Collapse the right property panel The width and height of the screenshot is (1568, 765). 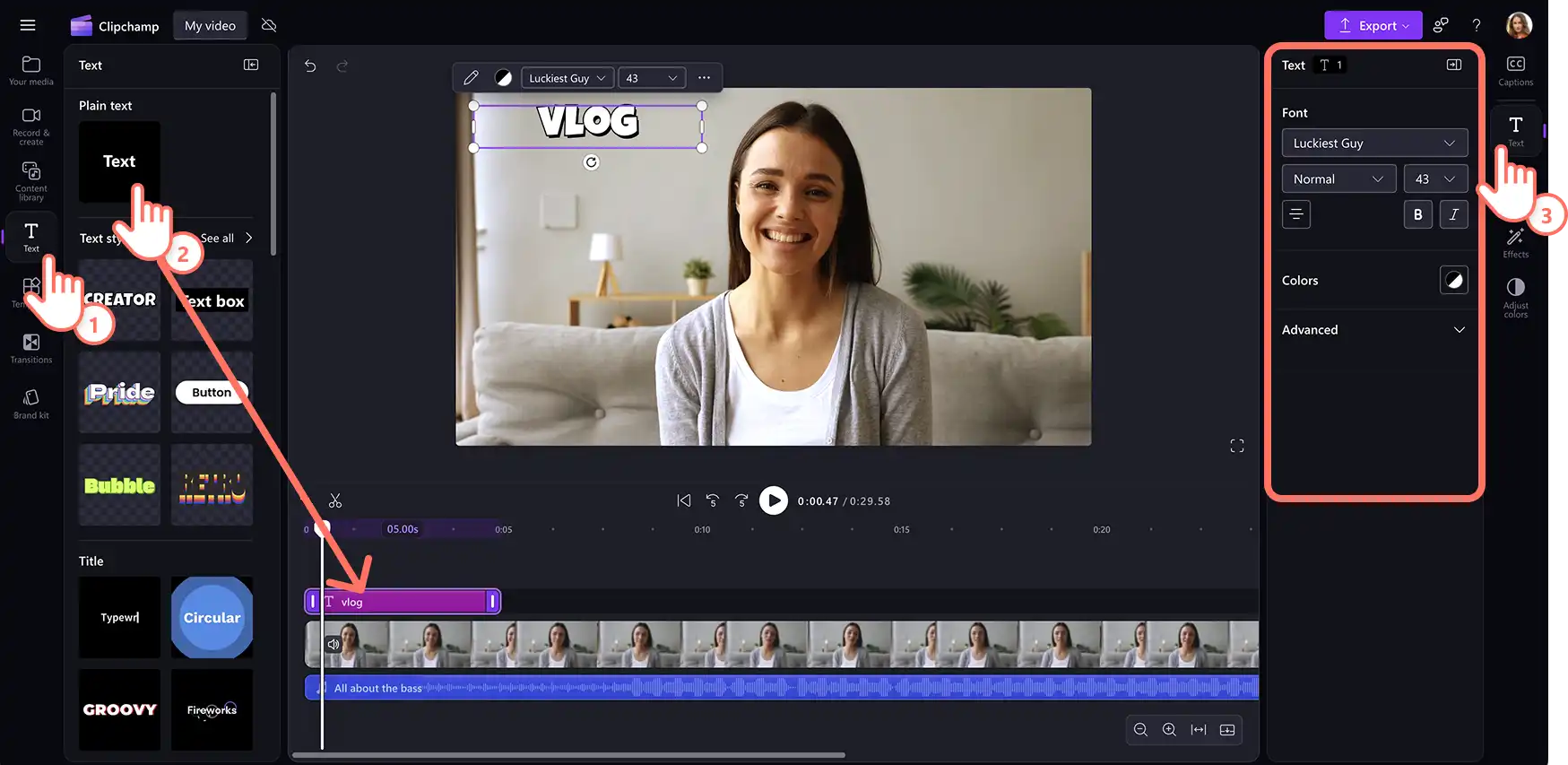[1454, 65]
